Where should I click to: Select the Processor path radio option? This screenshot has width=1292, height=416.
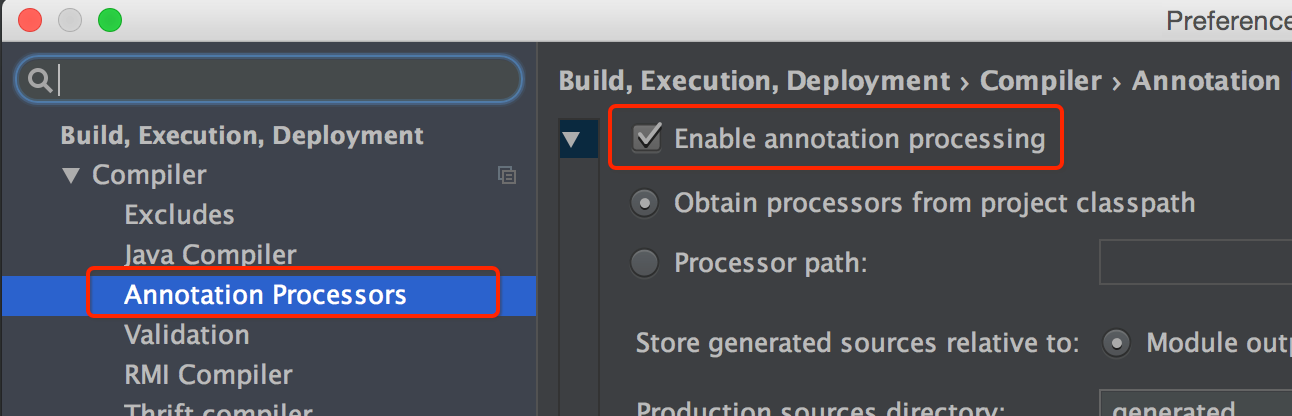(645, 263)
